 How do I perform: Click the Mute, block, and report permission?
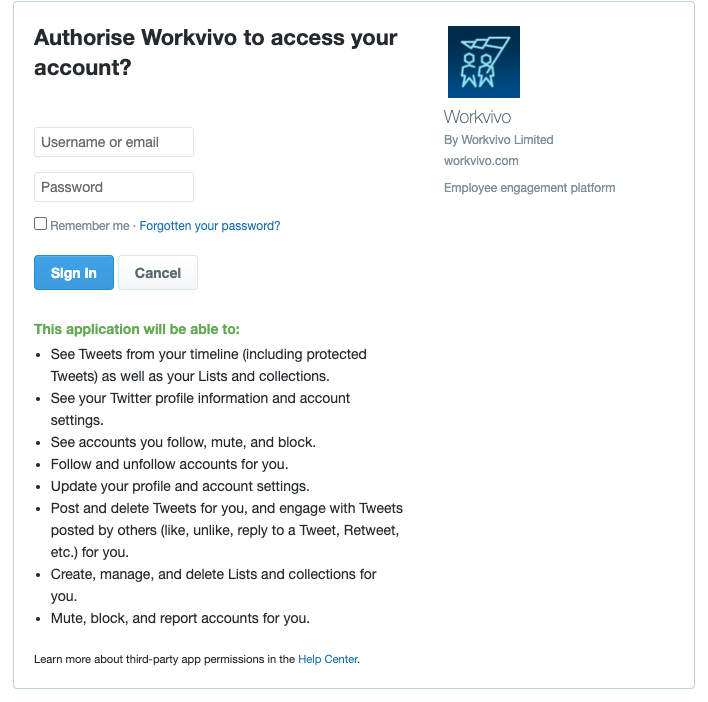point(180,618)
